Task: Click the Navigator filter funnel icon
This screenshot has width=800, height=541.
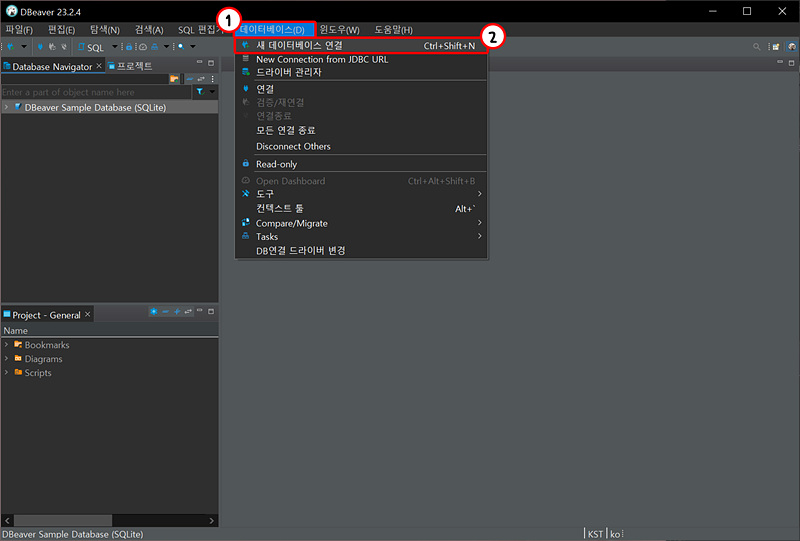Action: (x=200, y=92)
